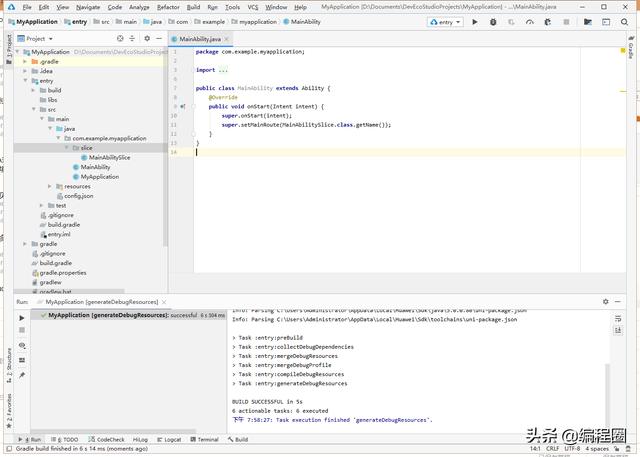Click the Stop icon in main toolbar
Screen dimensions: 640x457
[x=566, y=22]
